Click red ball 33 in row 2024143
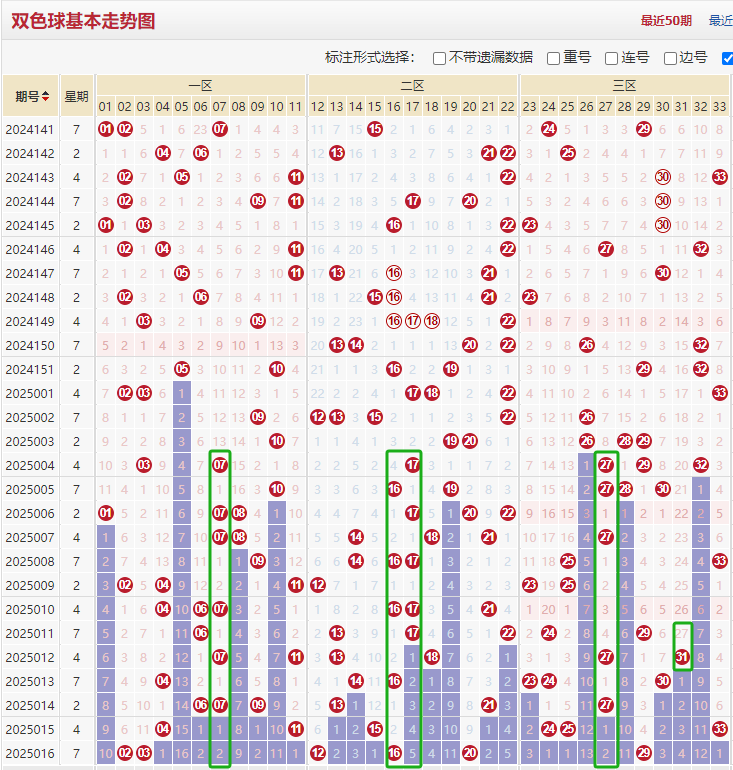This screenshot has width=733, height=770. [720, 177]
